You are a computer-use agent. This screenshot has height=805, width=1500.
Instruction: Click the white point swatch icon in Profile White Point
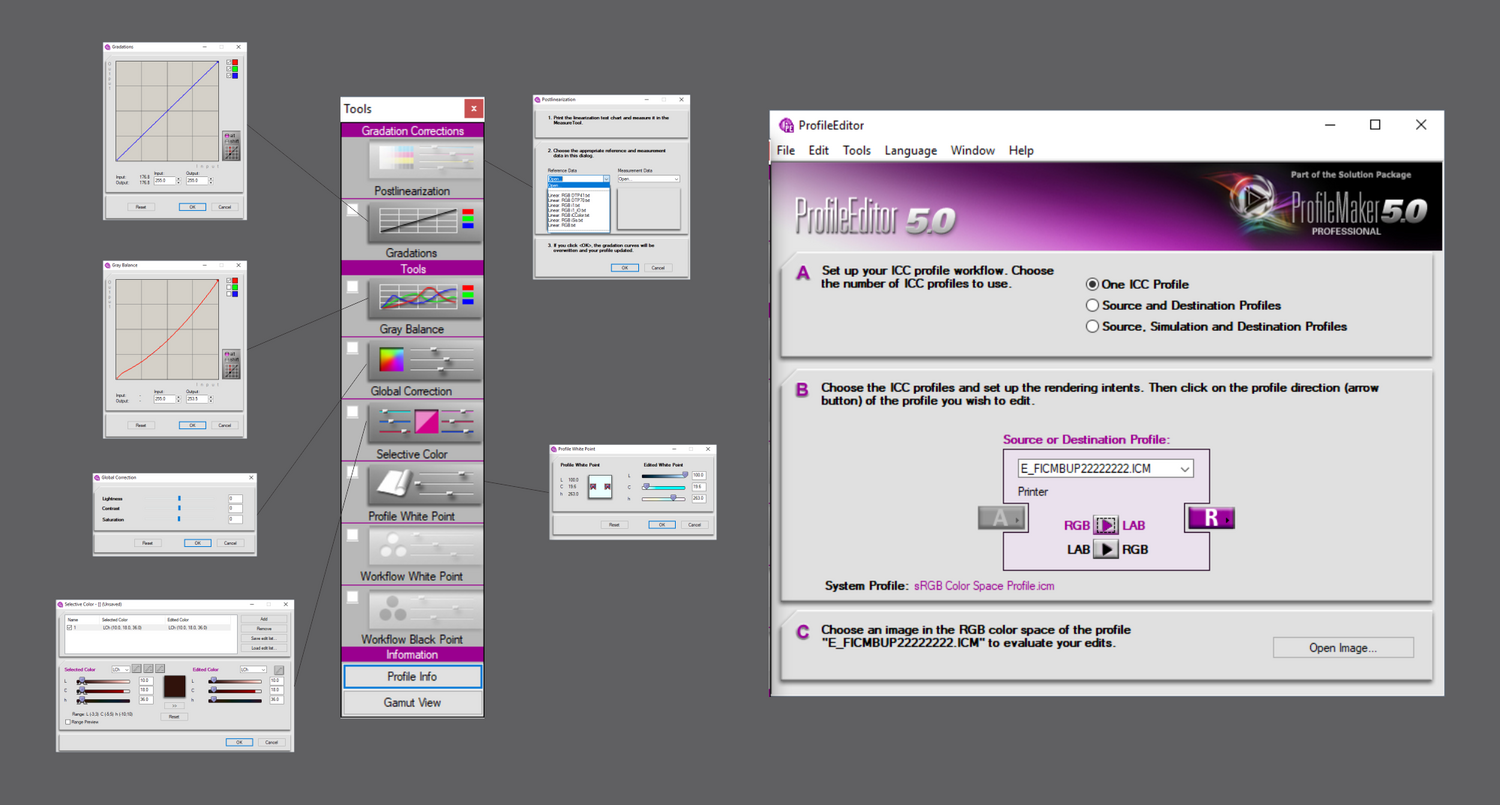click(600, 487)
